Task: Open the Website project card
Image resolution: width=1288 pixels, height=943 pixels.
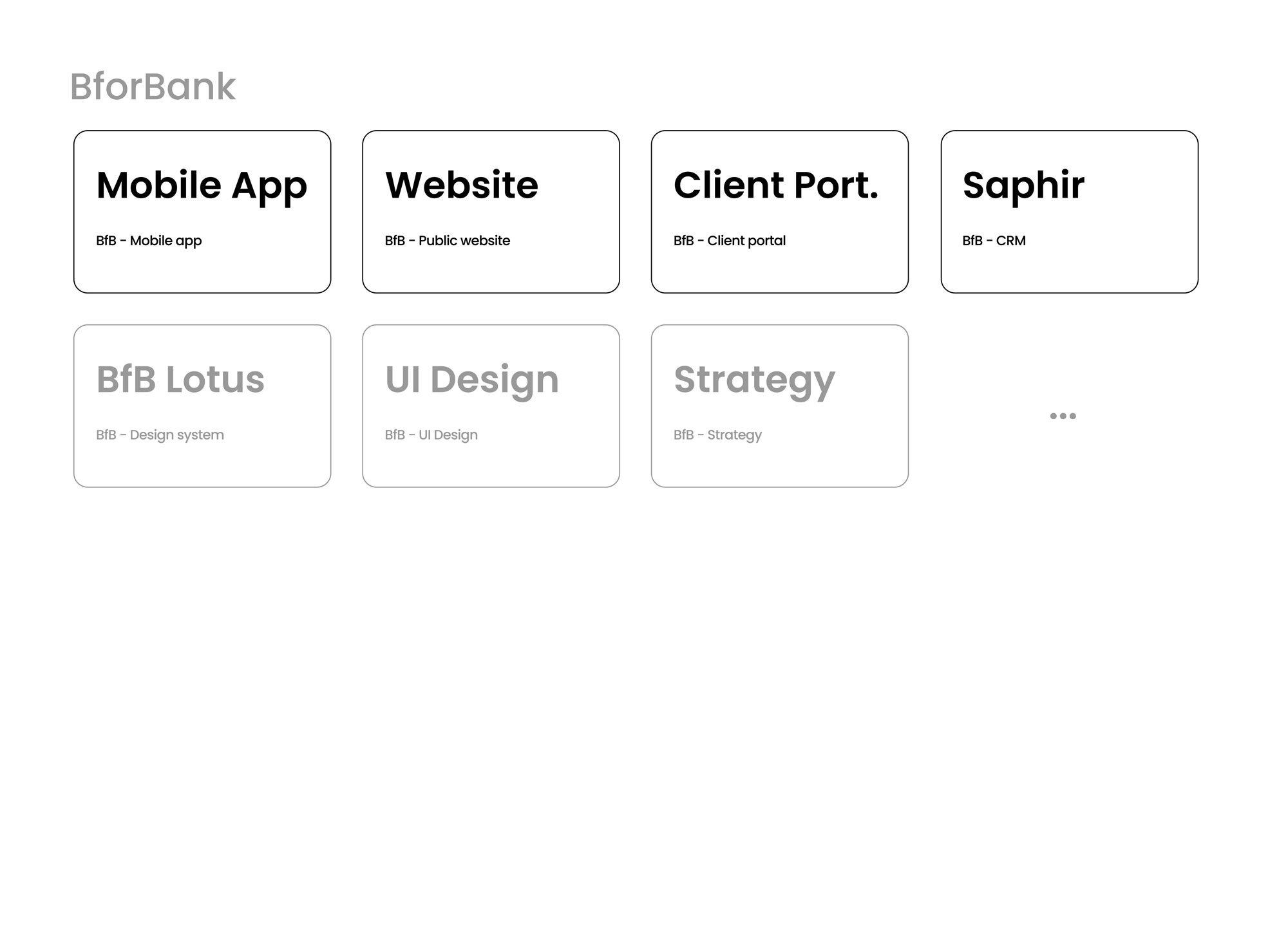Action: [491, 212]
